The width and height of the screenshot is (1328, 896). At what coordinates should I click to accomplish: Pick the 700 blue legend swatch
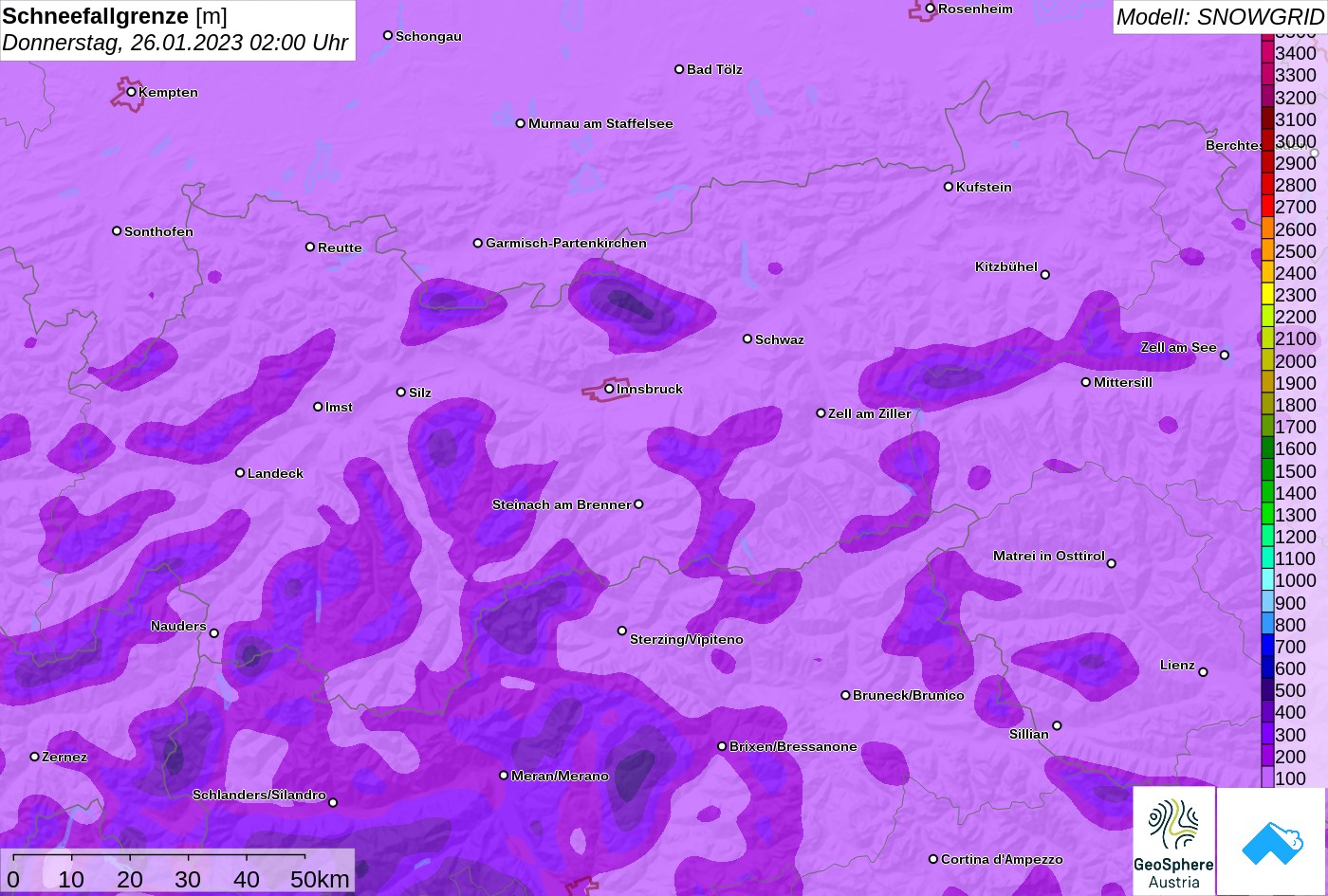pyautogui.click(x=1267, y=646)
